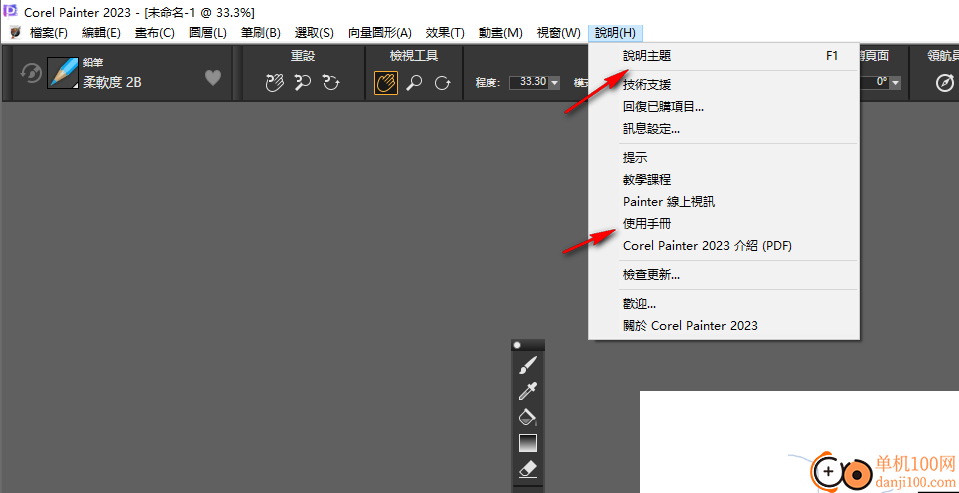The width and height of the screenshot is (959, 493).
Task: Choose 關於 Corel Painter 2023 entry
Action: pyautogui.click(x=724, y=326)
